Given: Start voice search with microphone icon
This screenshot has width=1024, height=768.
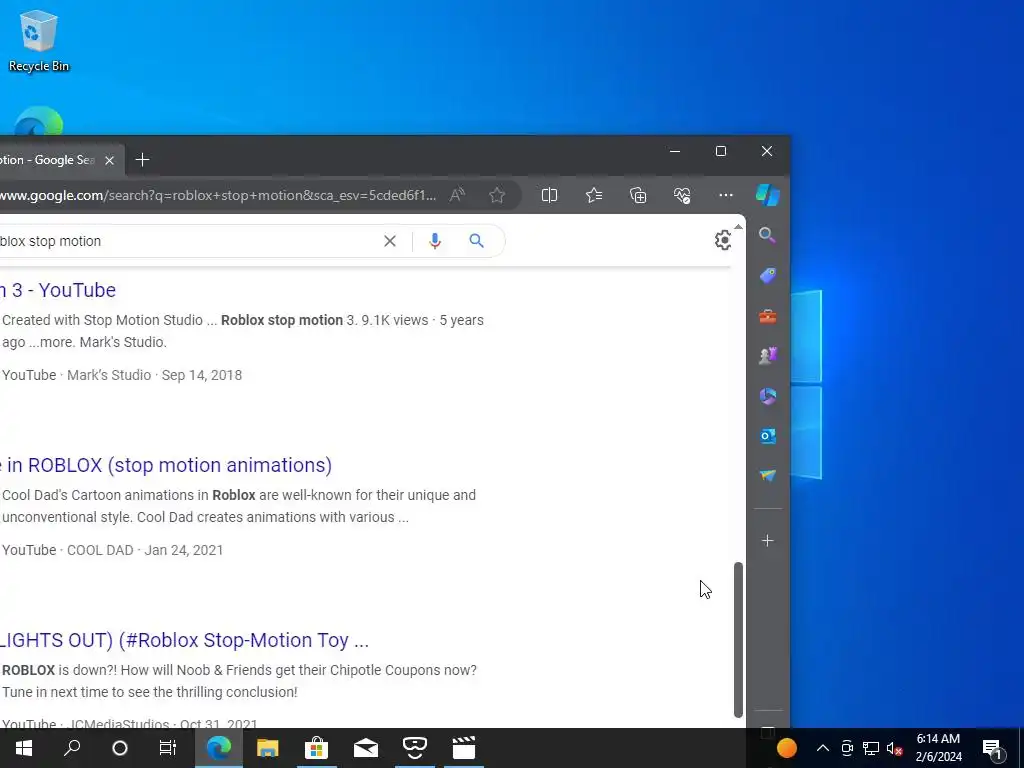Looking at the screenshot, I should click(435, 241).
